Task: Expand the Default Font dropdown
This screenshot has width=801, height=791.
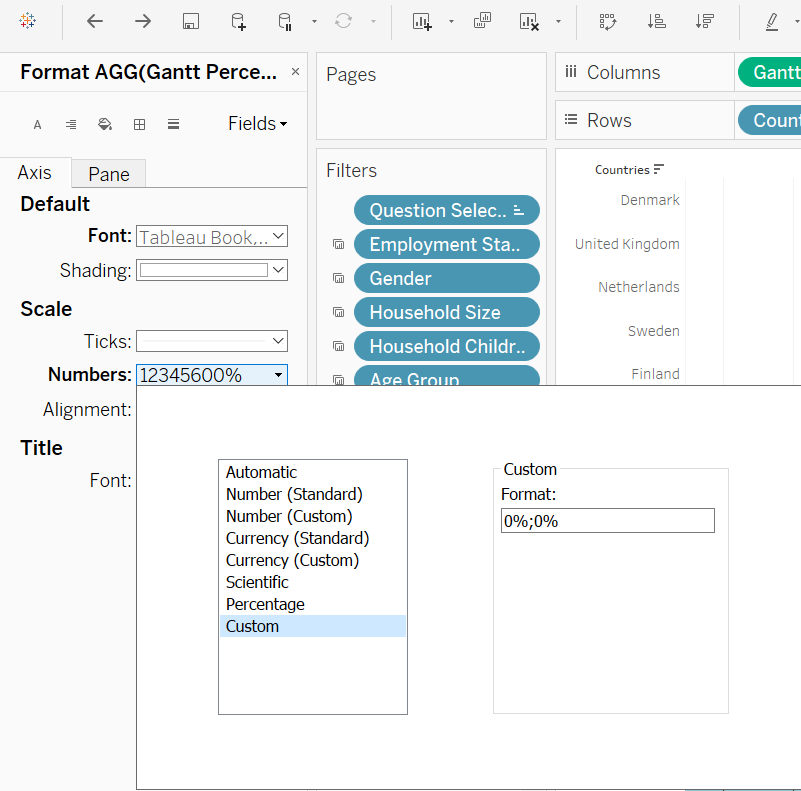Action: pos(212,237)
